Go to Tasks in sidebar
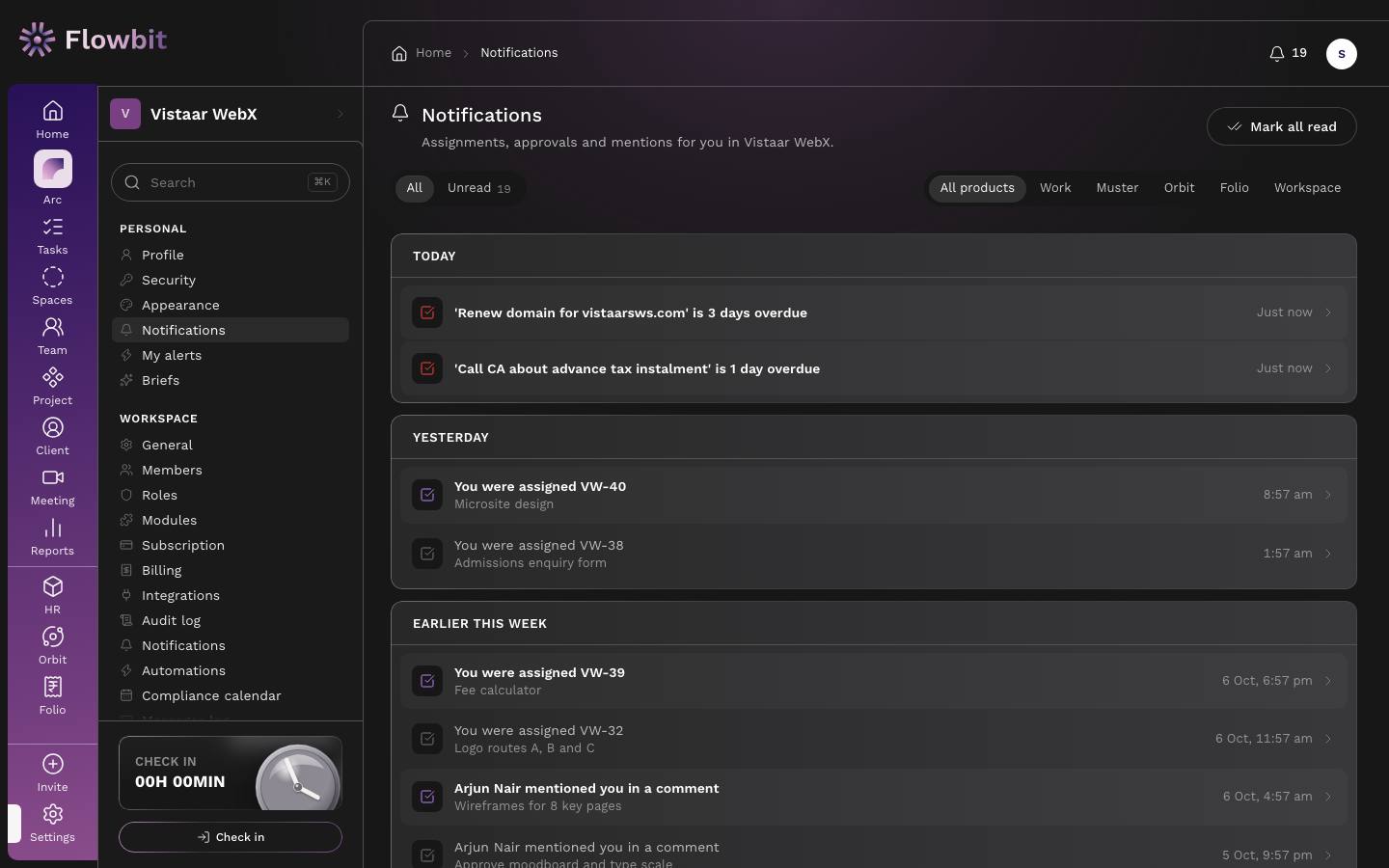 click(x=52, y=236)
